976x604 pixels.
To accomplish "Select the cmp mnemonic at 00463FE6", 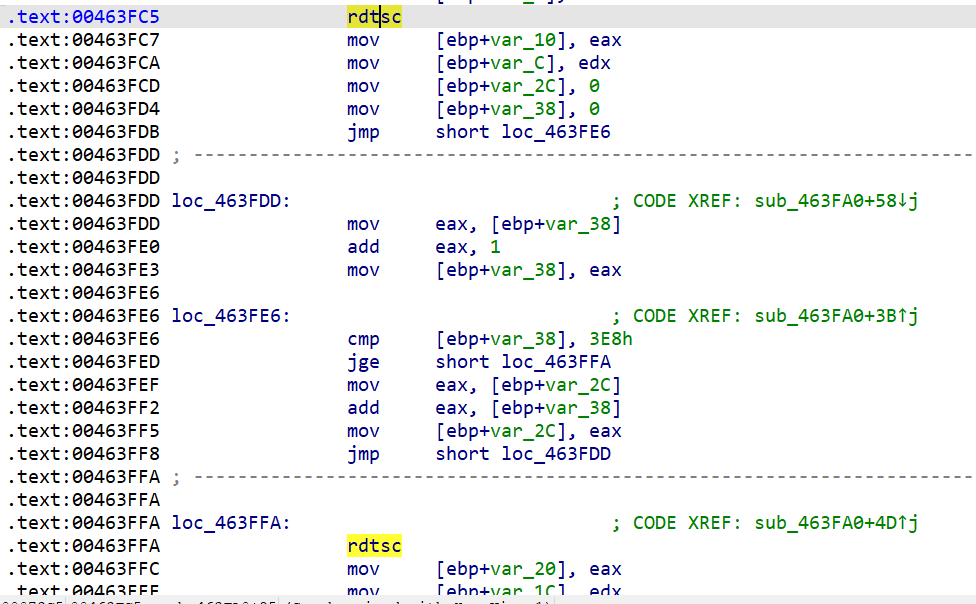I will (363, 339).
